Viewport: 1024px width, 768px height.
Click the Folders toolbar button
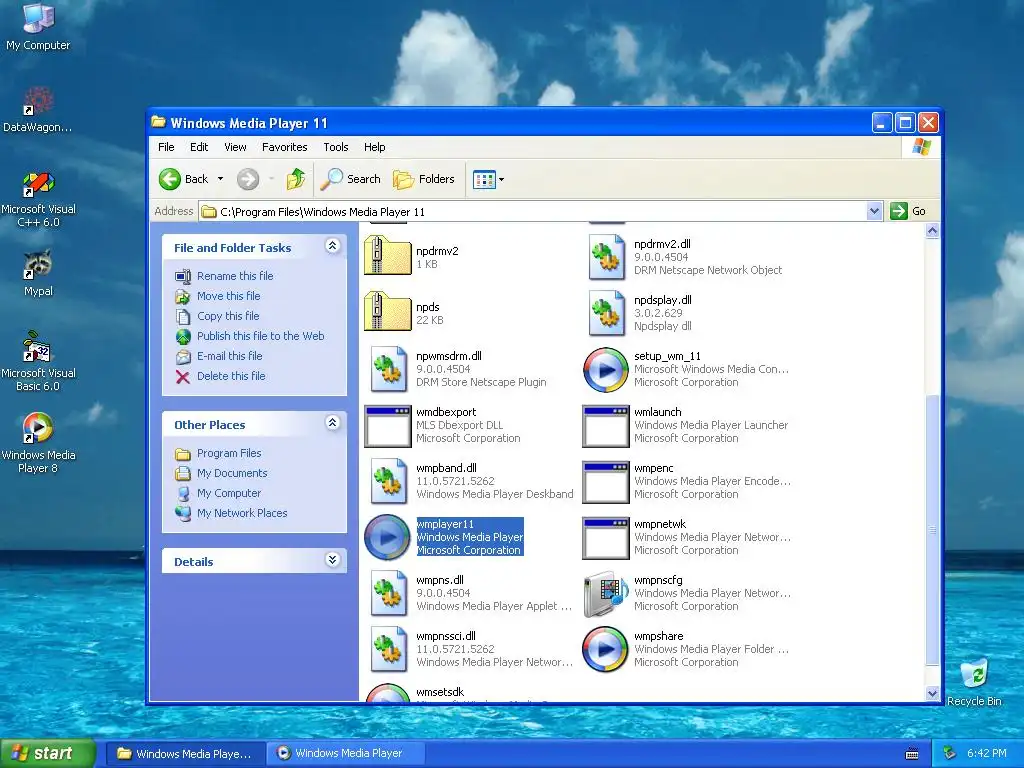pos(423,179)
